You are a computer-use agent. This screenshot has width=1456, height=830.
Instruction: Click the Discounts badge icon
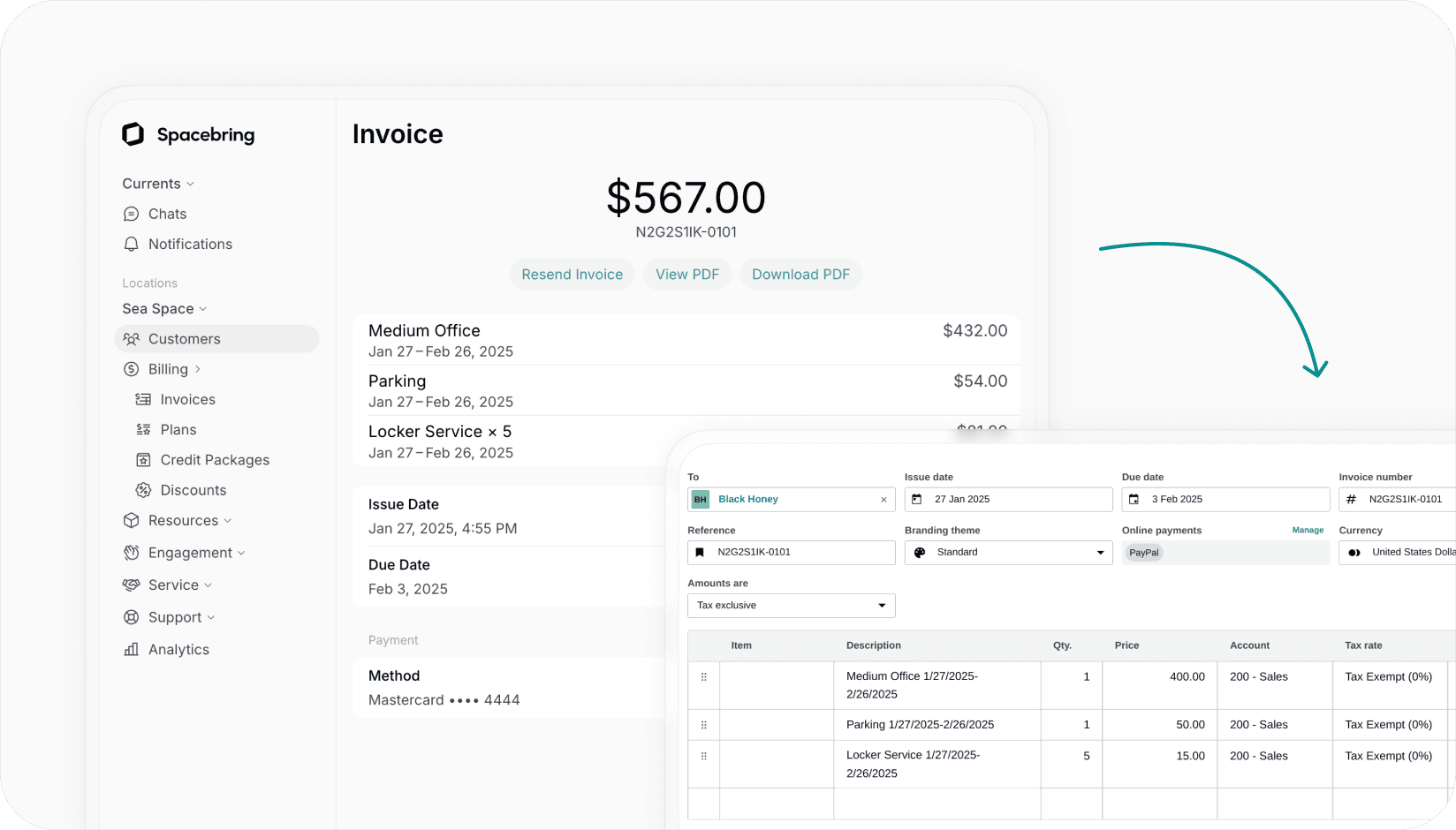143,490
